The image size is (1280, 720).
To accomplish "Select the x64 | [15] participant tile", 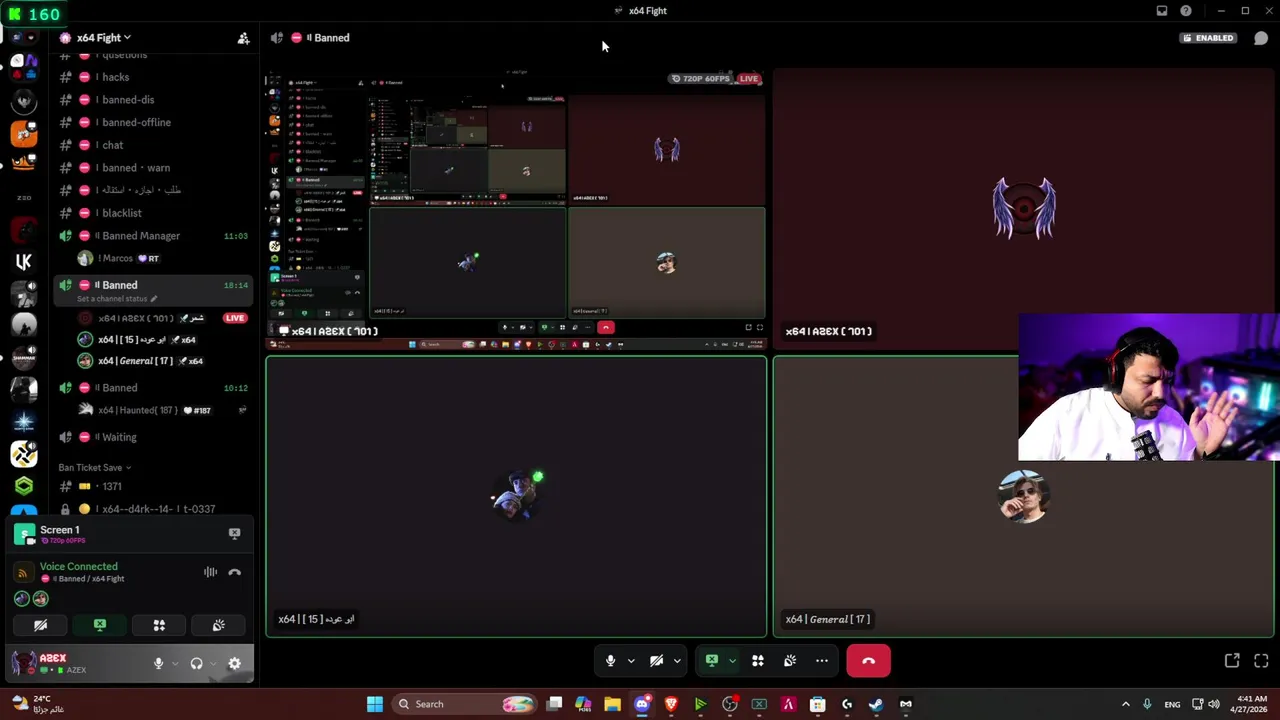I will pos(516,497).
